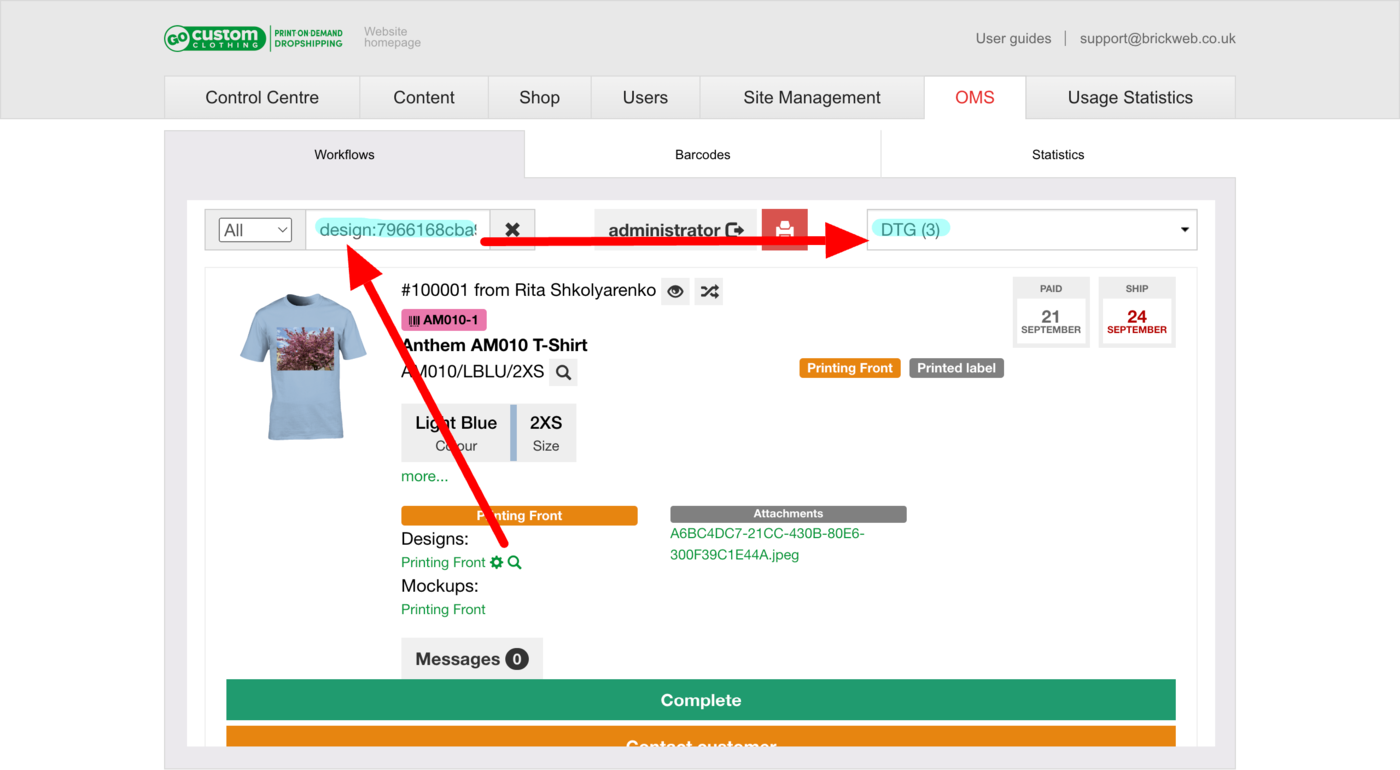Expand product details with more... link

point(424,476)
